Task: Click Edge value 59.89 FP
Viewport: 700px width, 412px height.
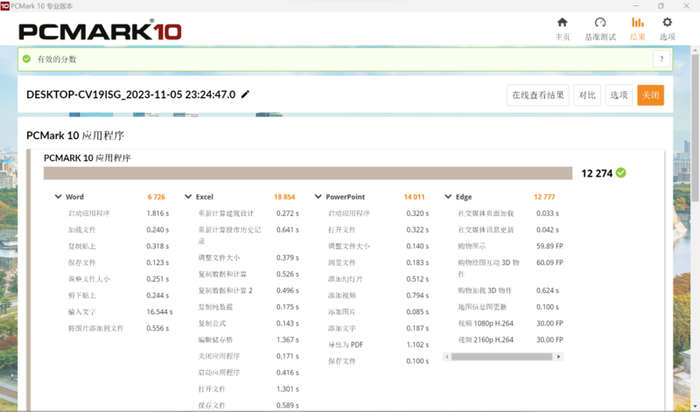Action: pyautogui.click(x=550, y=246)
